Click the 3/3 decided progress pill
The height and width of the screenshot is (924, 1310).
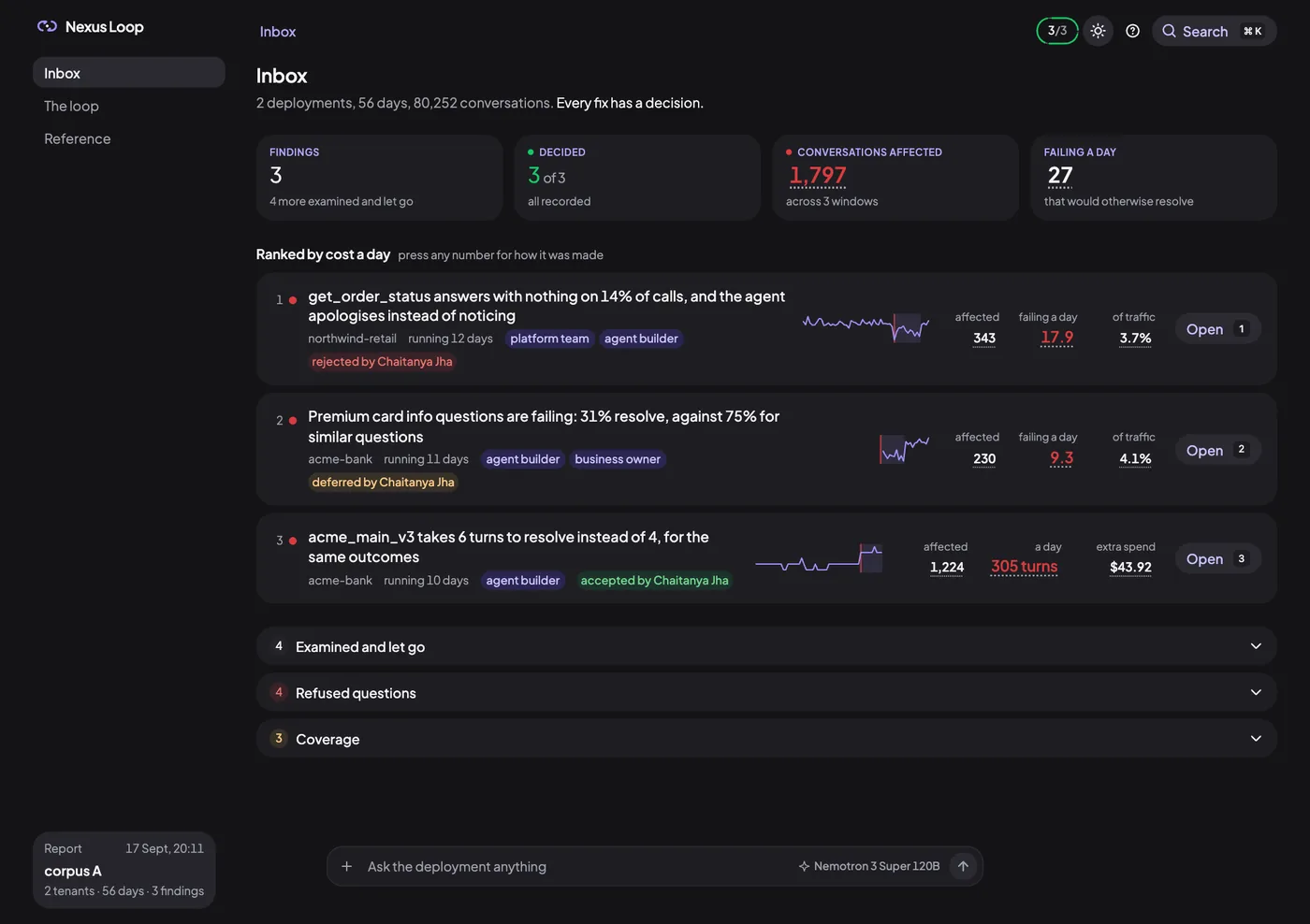click(x=1057, y=31)
